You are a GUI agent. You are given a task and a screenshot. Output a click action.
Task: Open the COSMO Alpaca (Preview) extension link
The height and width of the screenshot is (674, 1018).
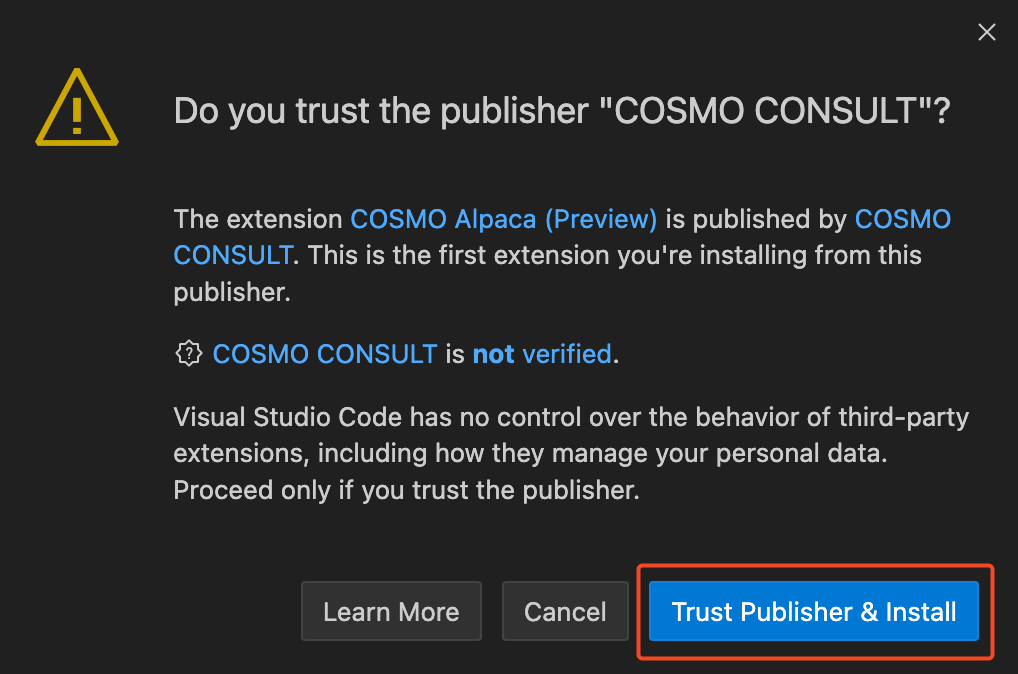point(502,219)
